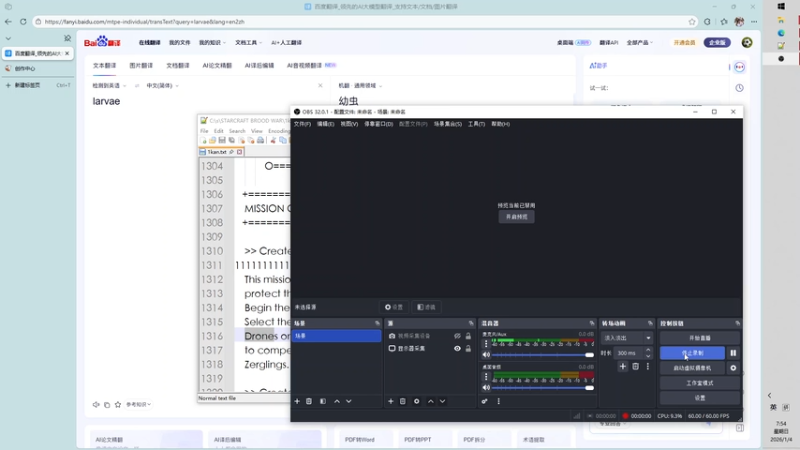Open machine translation domain dropdown
The height and width of the screenshot is (450, 800).
360,86
